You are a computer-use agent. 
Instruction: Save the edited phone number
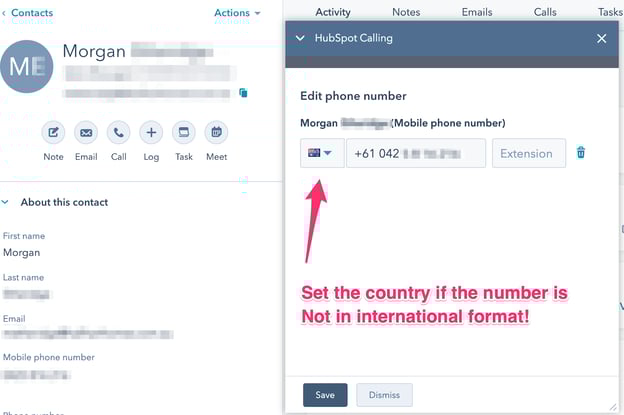point(325,395)
